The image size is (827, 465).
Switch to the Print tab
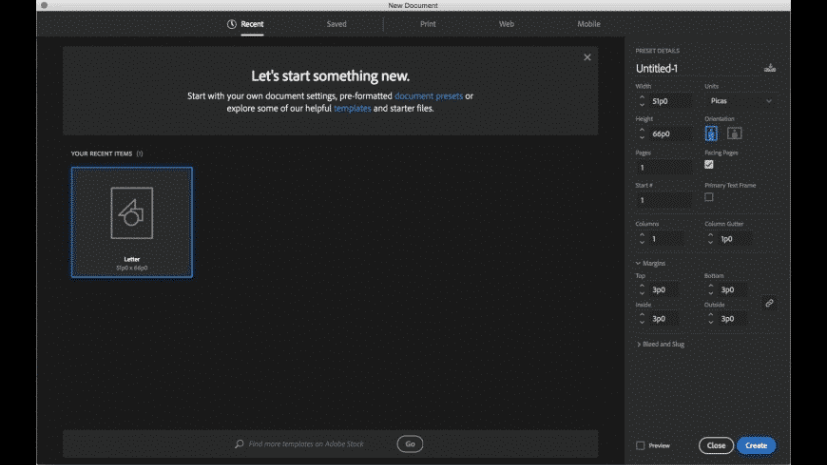pyautogui.click(x=427, y=24)
